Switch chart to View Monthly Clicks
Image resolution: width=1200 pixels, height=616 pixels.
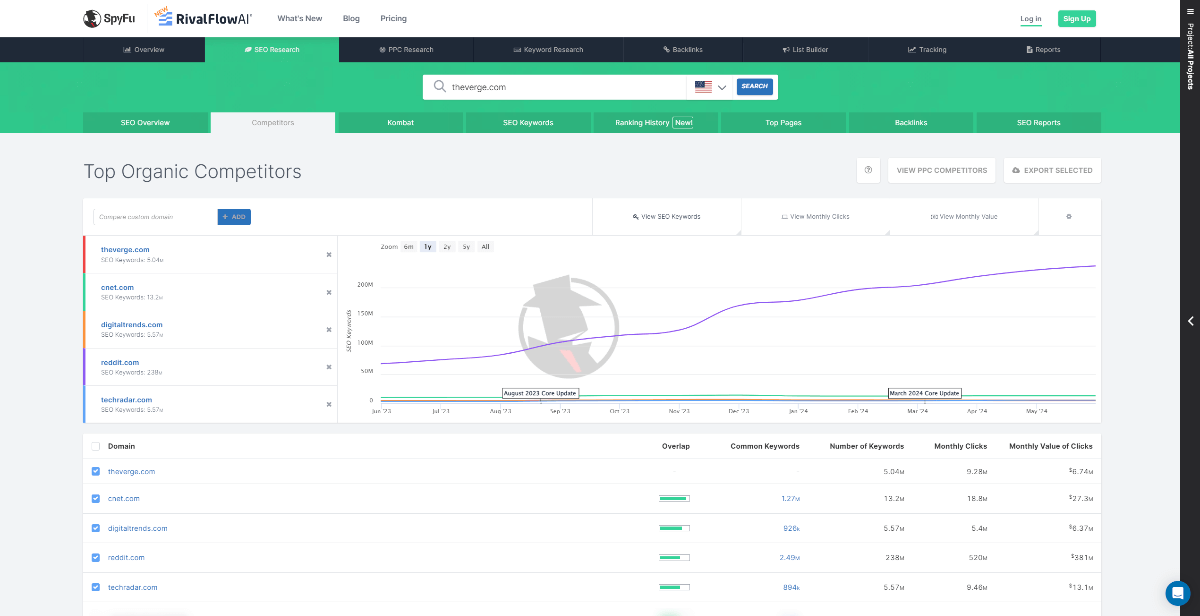(x=815, y=216)
